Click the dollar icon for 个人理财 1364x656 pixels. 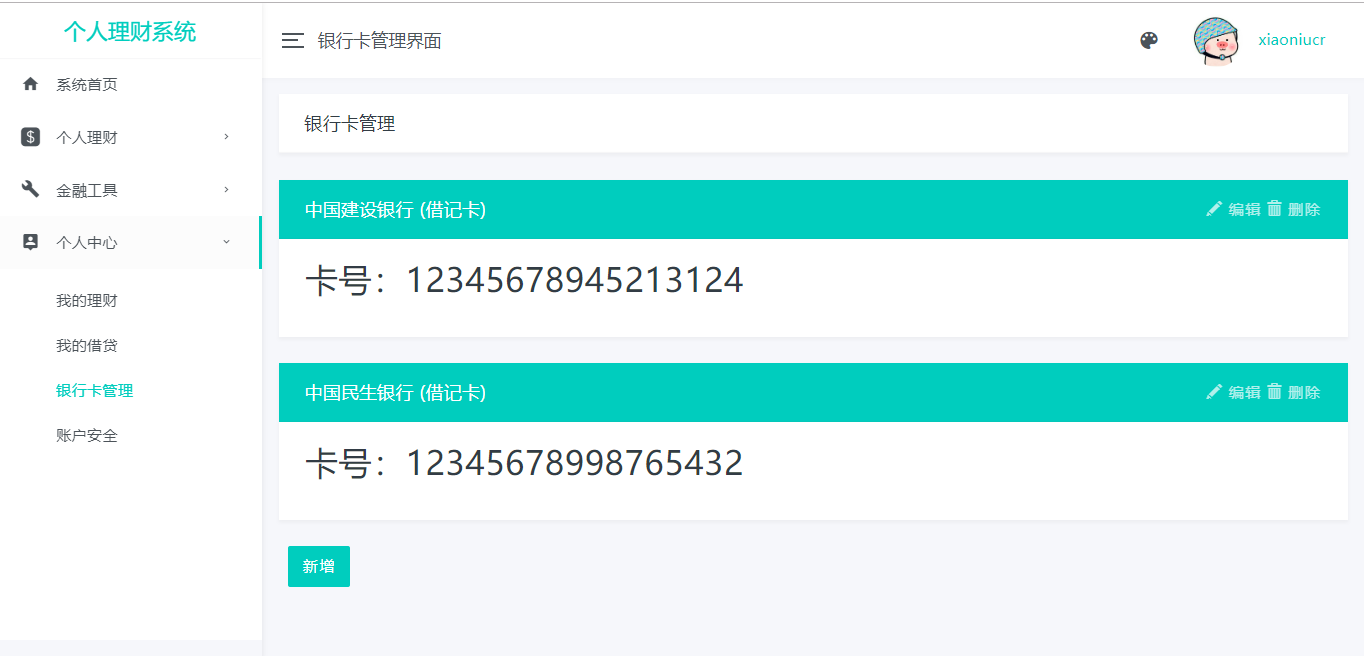(30, 137)
